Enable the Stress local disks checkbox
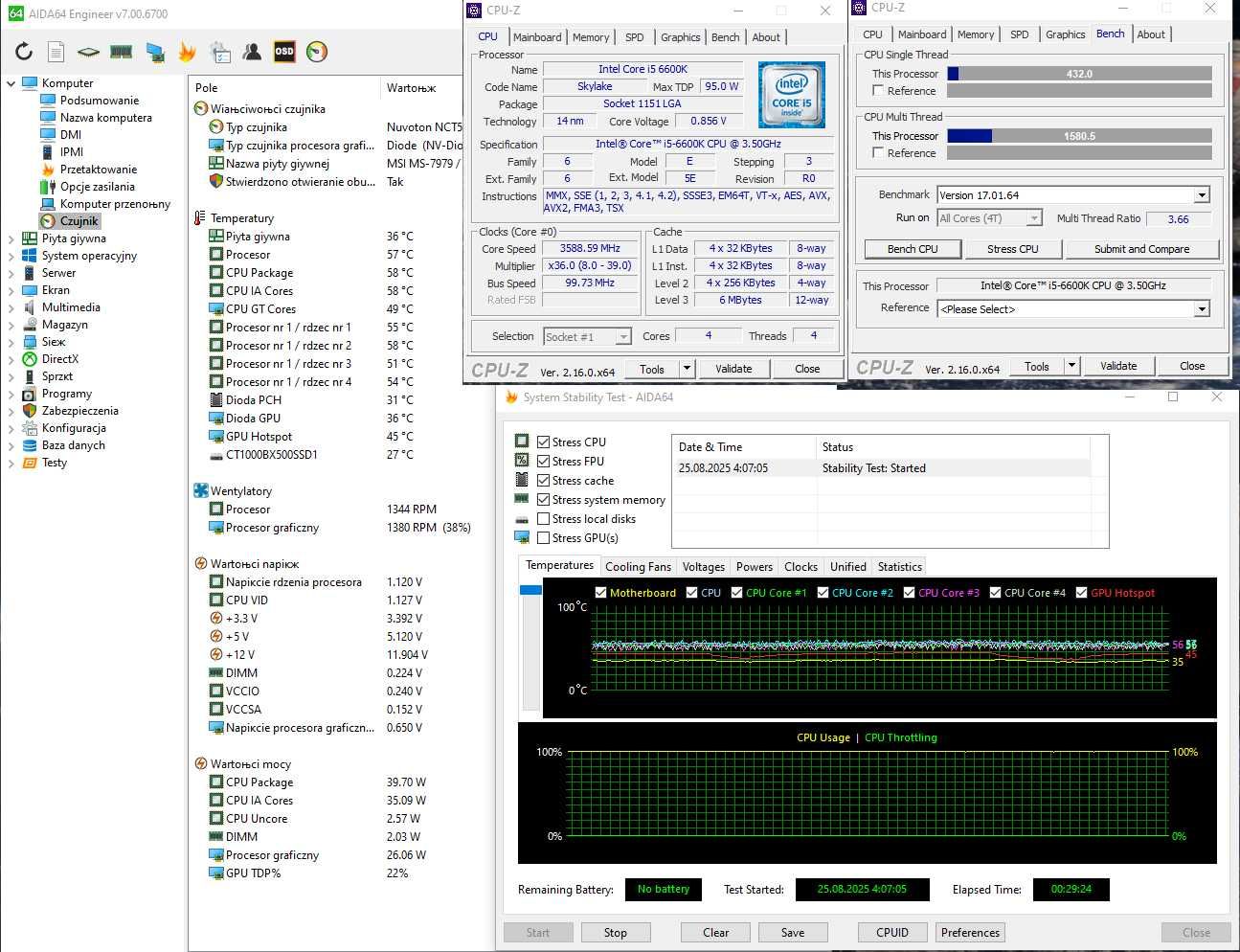The width and height of the screenshot is (1240, 952). 544,518
